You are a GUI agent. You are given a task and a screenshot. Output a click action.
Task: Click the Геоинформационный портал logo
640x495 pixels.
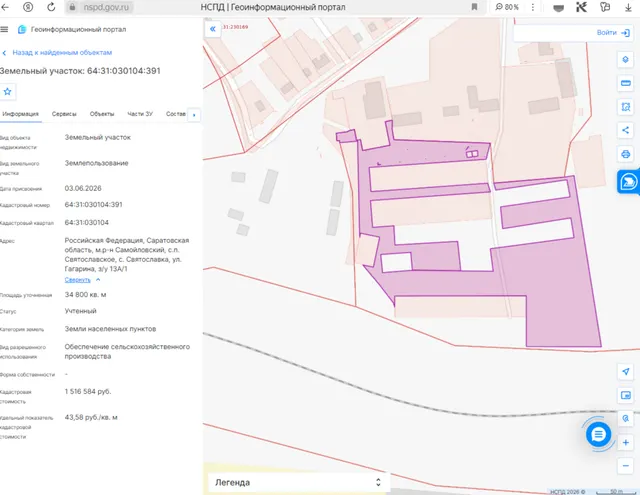pos(72,29)
